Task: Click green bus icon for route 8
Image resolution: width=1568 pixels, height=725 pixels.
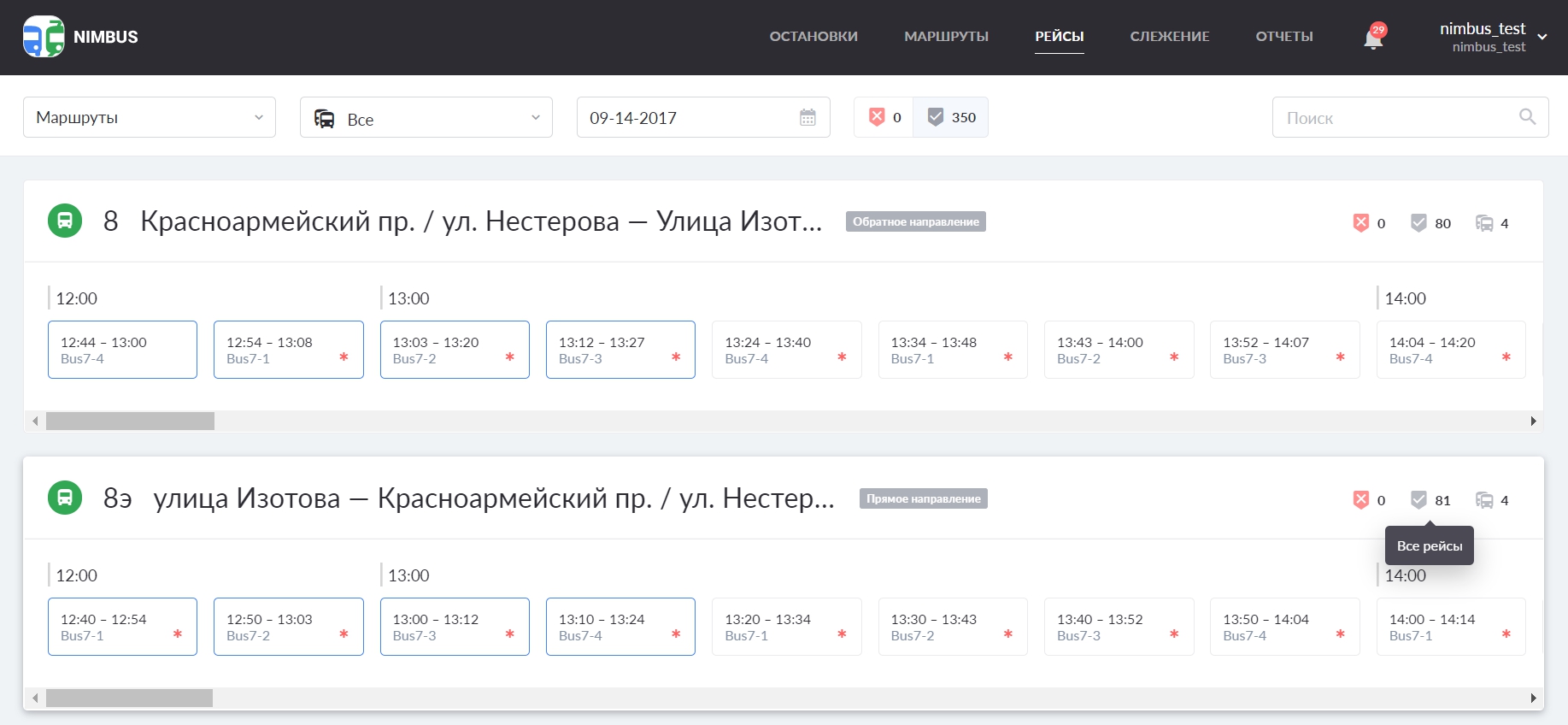Action: (x=65, y=221)
